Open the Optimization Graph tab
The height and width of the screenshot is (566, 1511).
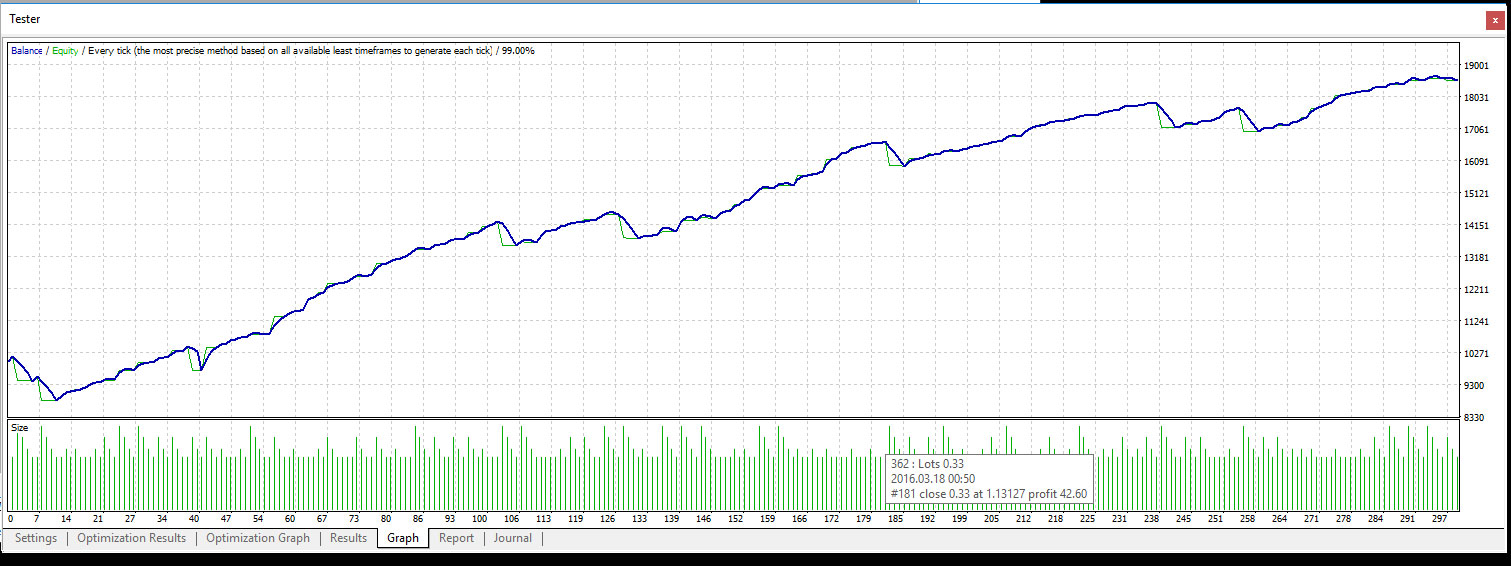tap(258, 538)
